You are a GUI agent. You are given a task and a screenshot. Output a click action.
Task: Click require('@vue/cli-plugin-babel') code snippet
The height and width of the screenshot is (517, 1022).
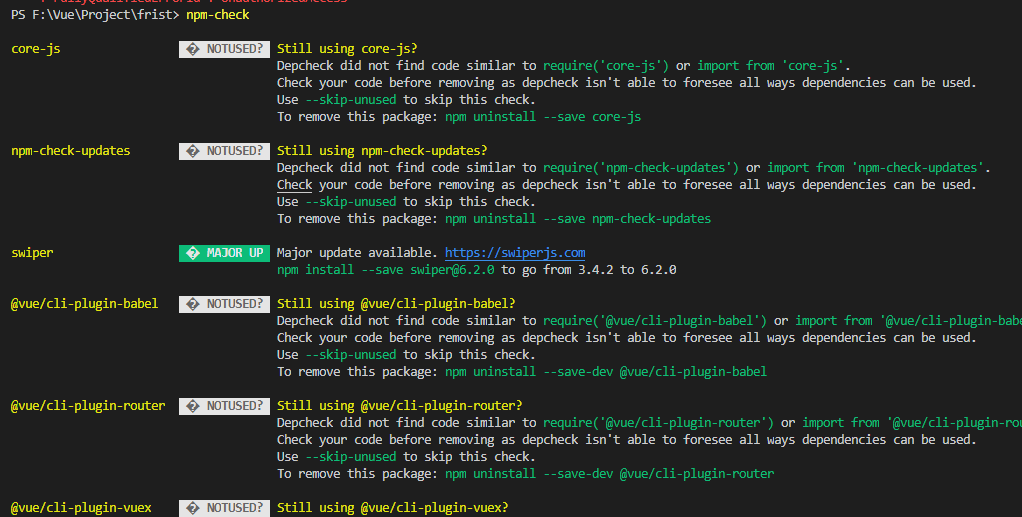tap(655, 321)
